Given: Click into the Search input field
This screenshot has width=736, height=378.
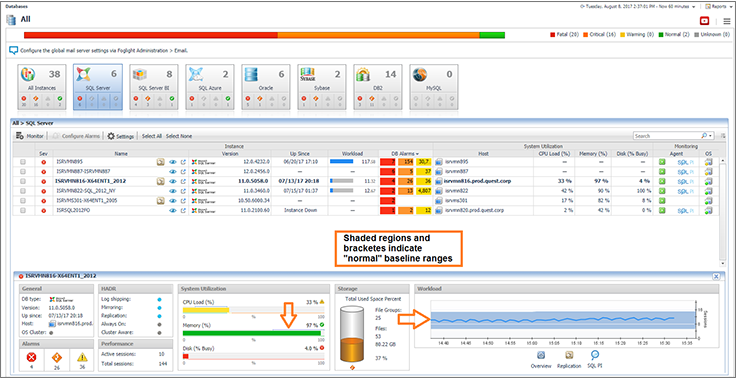Looking at the screenshot, I should (667, 136).
